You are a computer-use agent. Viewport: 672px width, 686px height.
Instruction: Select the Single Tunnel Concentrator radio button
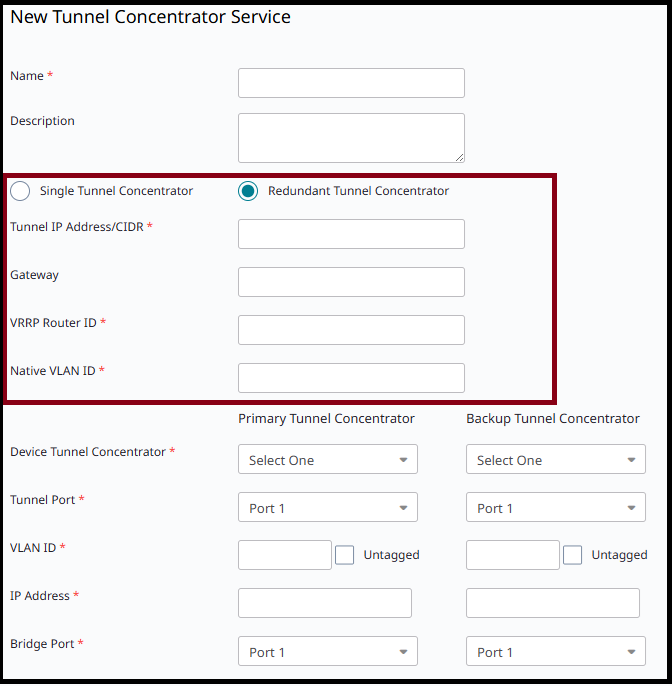point(20,191)
